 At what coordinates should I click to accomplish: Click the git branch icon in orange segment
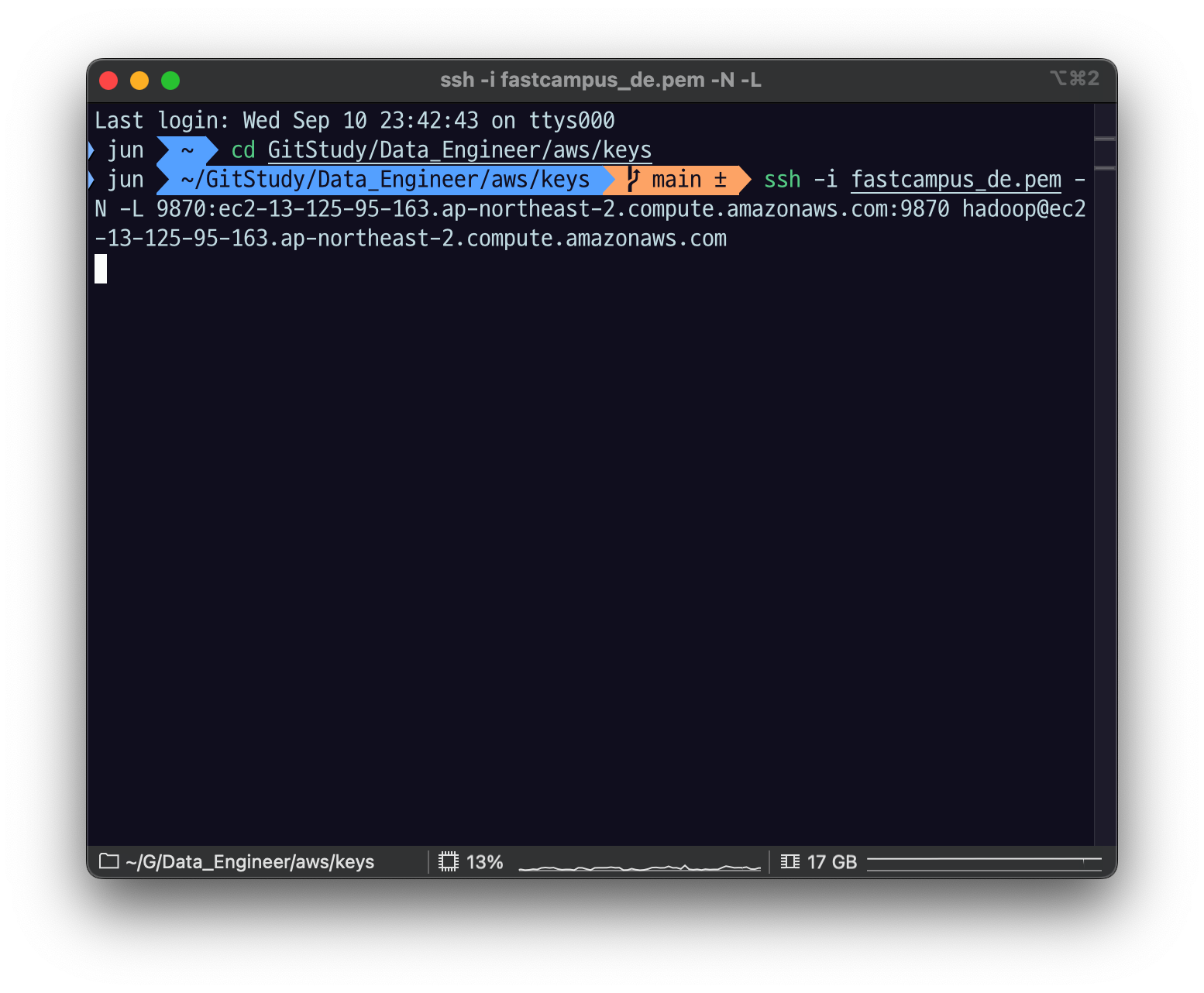633,180
